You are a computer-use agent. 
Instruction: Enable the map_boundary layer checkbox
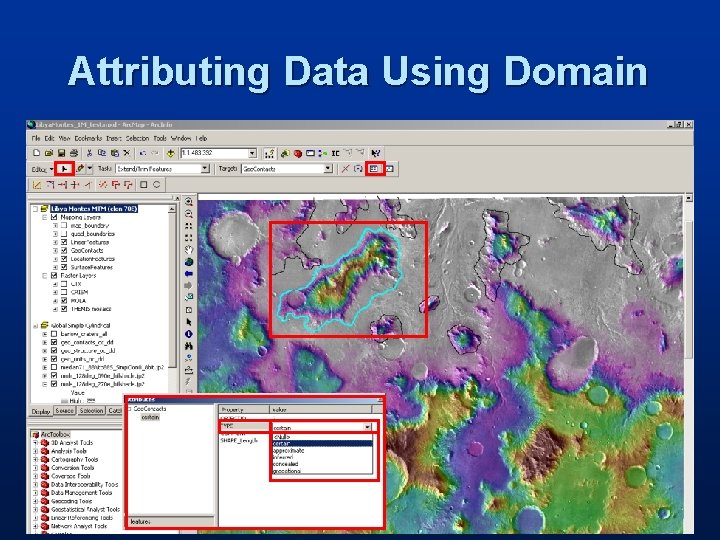64,225
